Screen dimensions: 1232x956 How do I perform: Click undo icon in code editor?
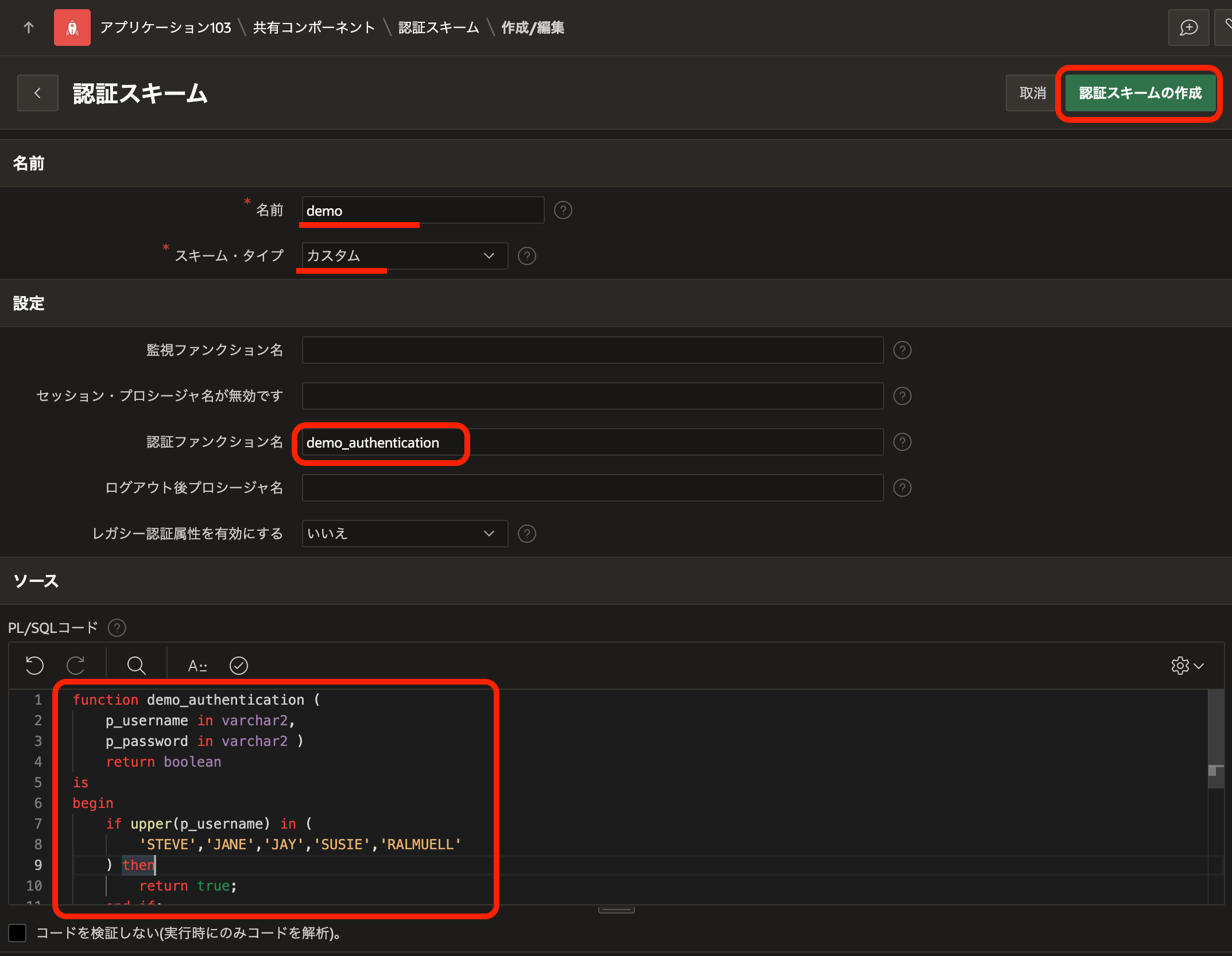pyautogui.click(x=34, y=665)
